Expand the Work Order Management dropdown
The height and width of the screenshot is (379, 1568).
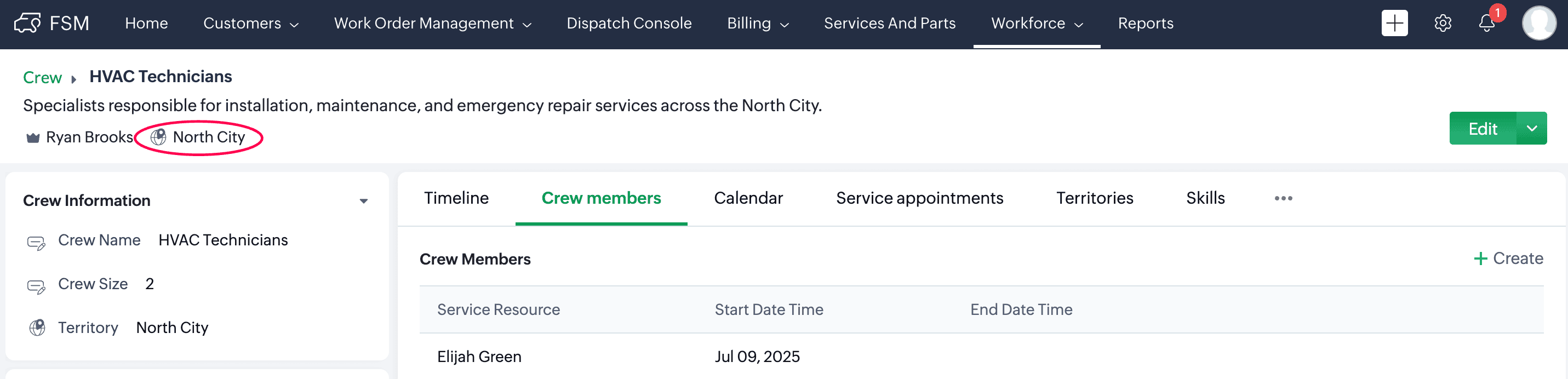click(432, 23)
